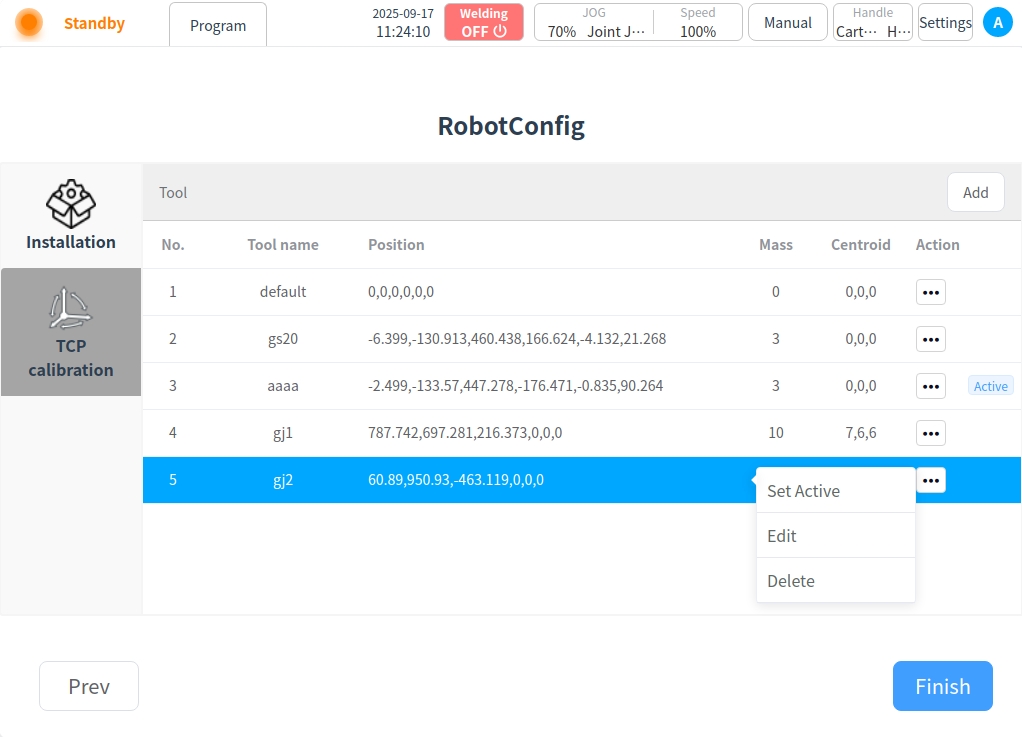The height and width of the screenshot is (737, 1022).
Task: Open the three-dot actions for the gs20 tool
Action: point(930,339)
